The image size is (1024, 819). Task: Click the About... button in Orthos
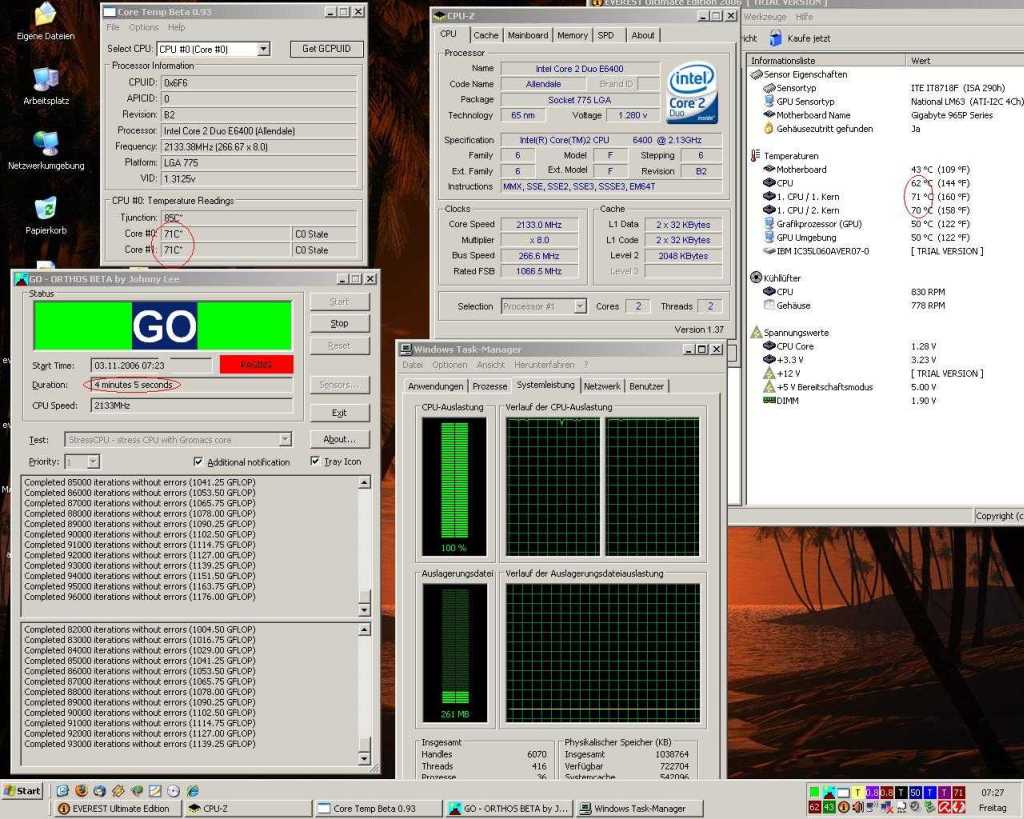pos(339,439)
